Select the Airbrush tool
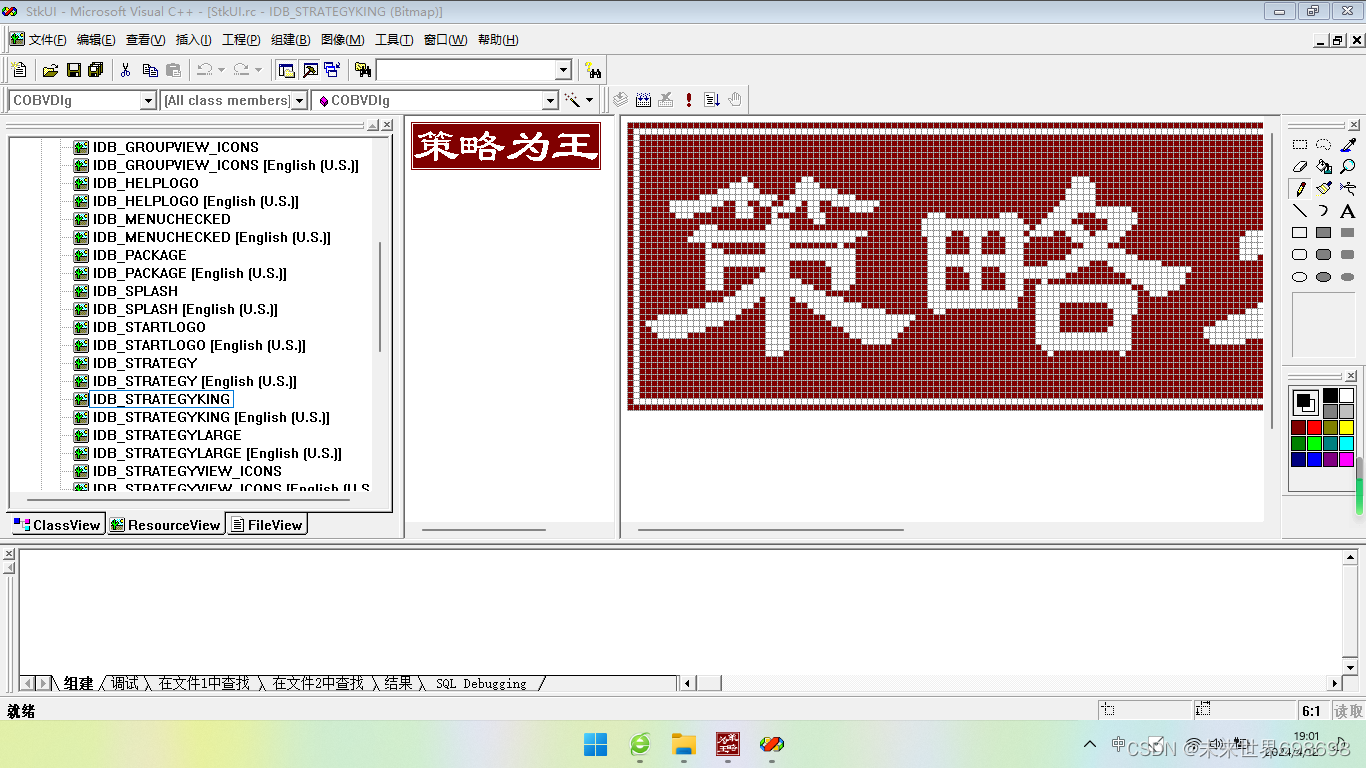The height and width of the screenshot is (768, 1366). pos(1350,188)
